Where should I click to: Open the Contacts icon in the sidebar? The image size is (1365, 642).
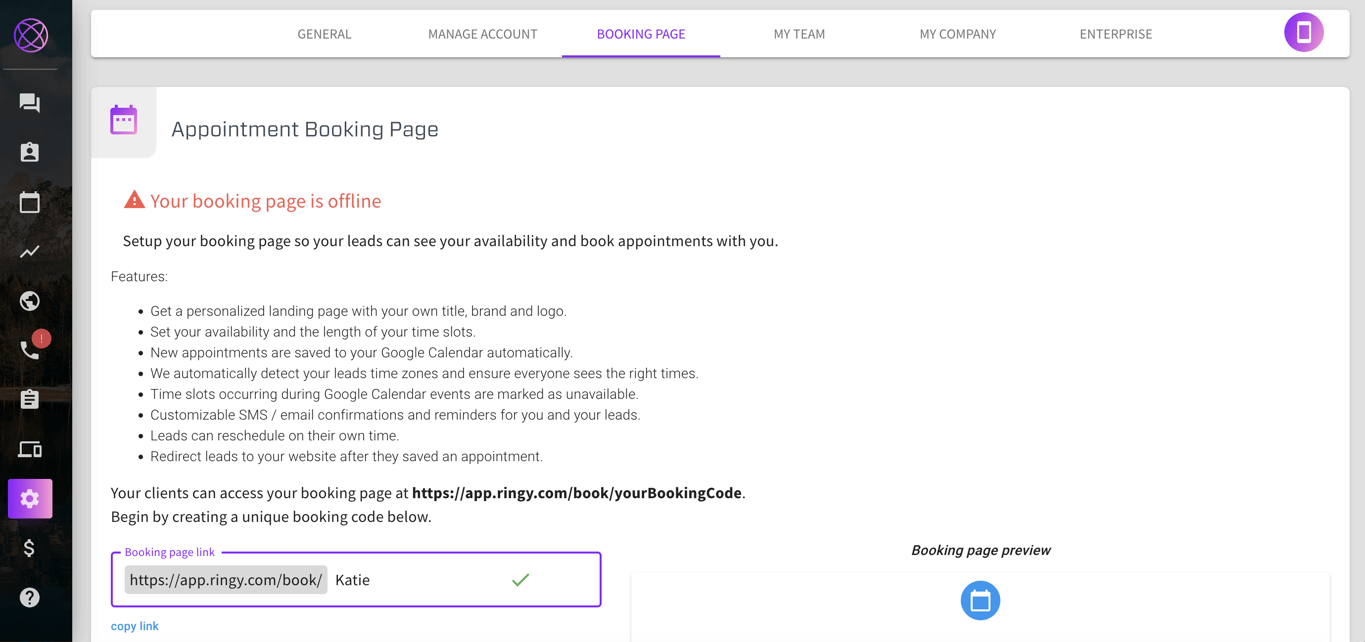pyautogui.click(x=29, y=152)
